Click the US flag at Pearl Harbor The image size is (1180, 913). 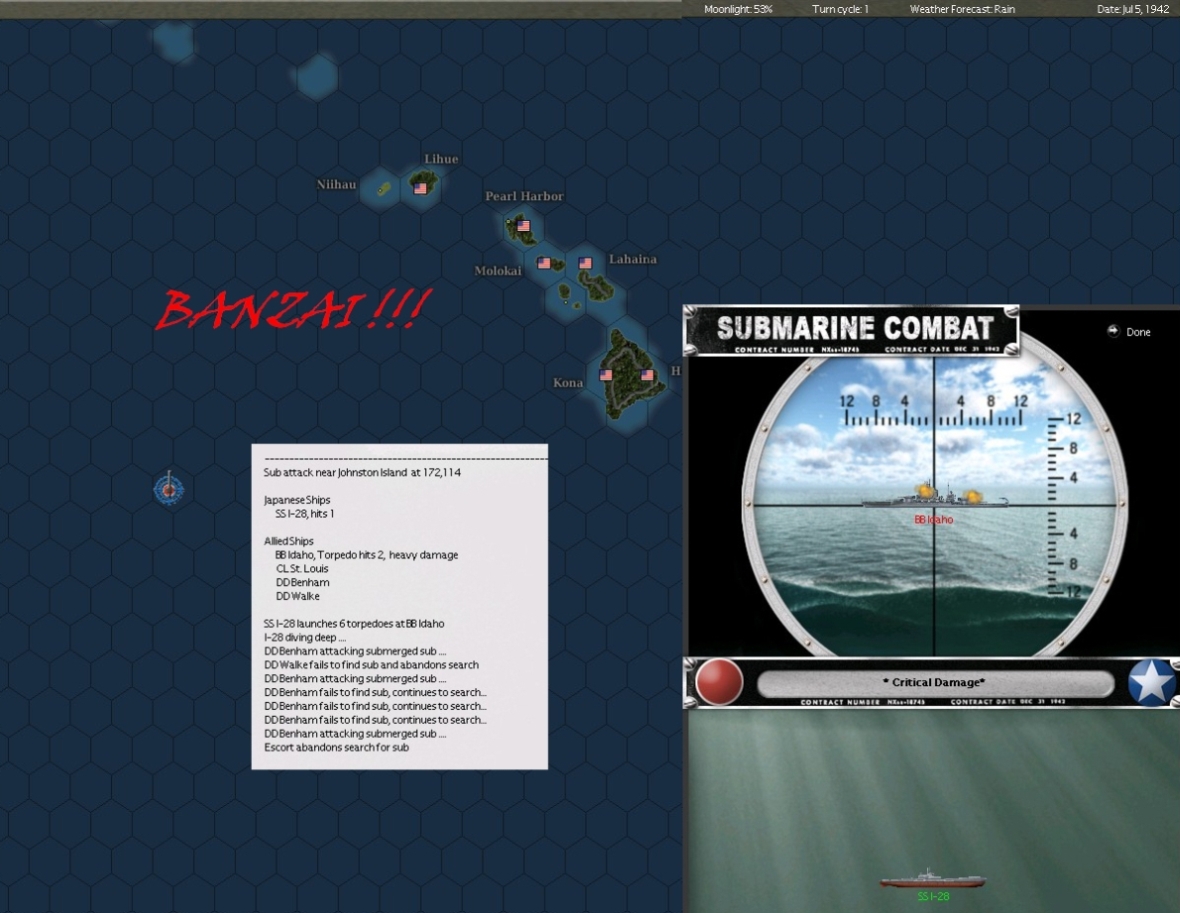[x=524, y=226]
